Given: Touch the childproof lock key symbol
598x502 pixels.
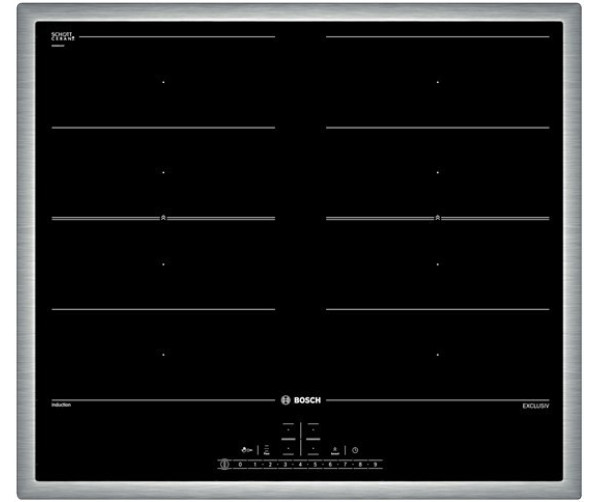Looking at the screenshot, I should coord(247,450).
